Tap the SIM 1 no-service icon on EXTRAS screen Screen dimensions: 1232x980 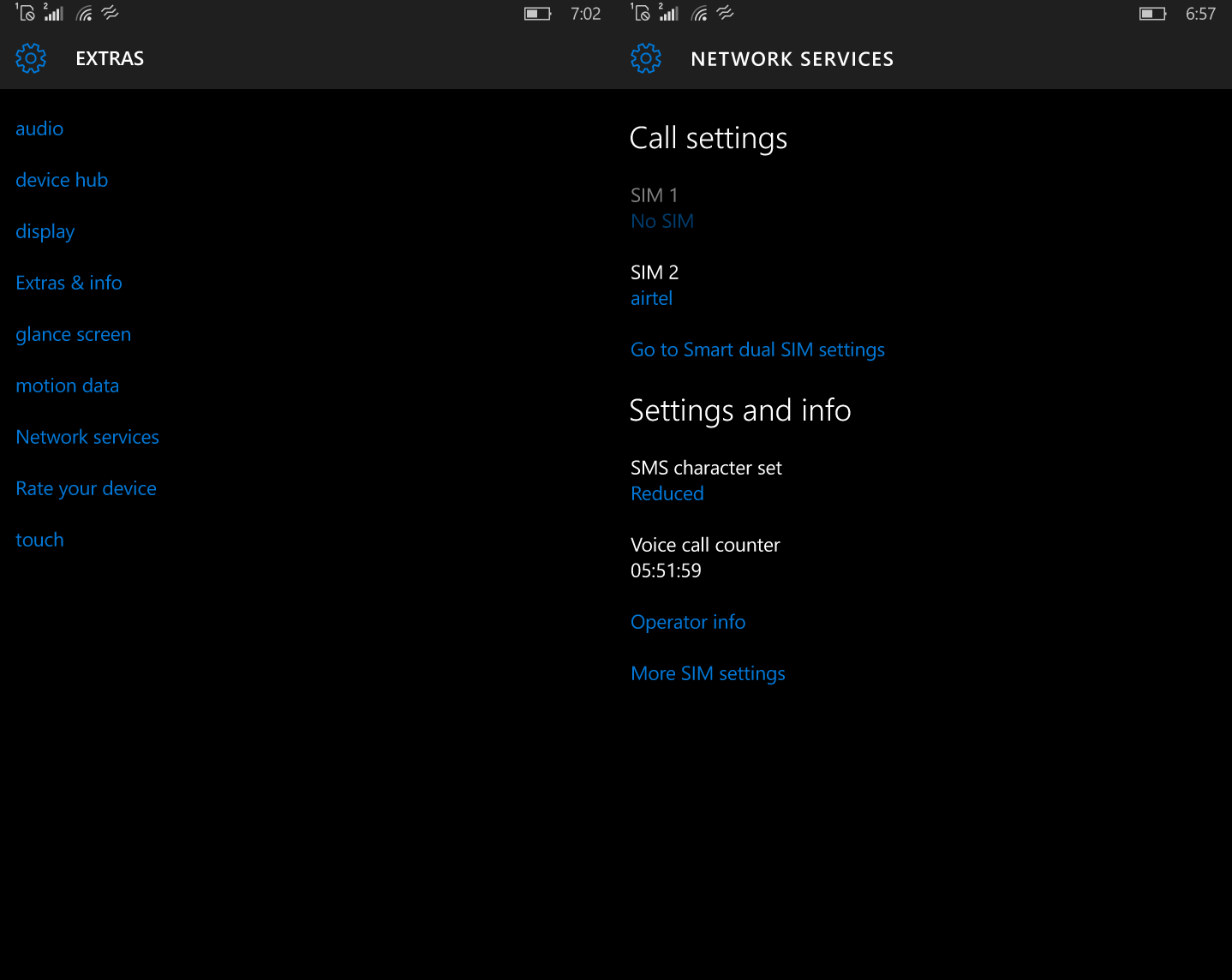tap(26, 13)
